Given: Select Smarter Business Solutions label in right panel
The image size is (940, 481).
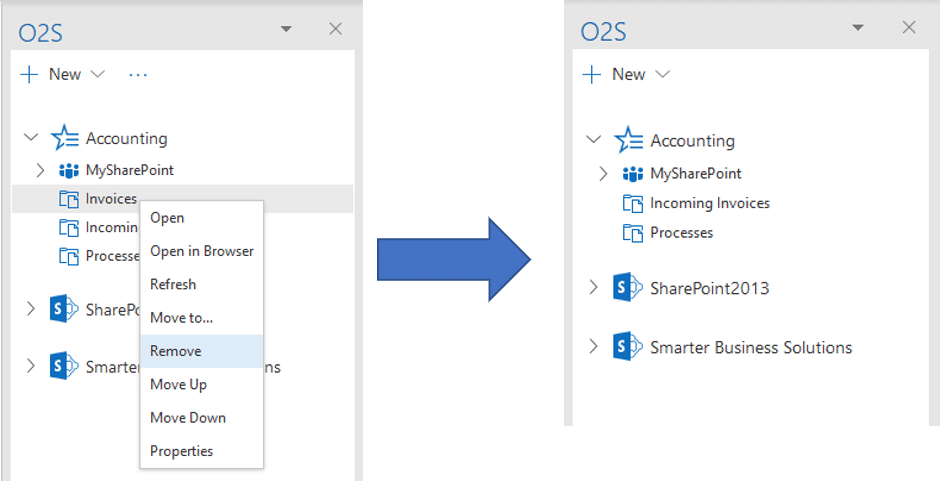Looking at the screenshot, I should point(751,347).
